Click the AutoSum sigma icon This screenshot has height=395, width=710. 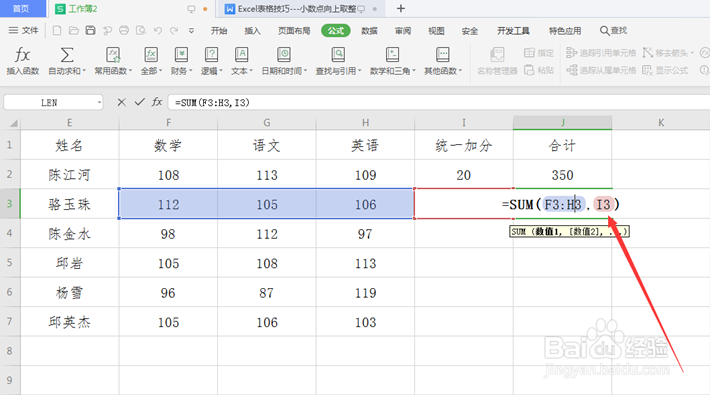click(x=67, y=55)
